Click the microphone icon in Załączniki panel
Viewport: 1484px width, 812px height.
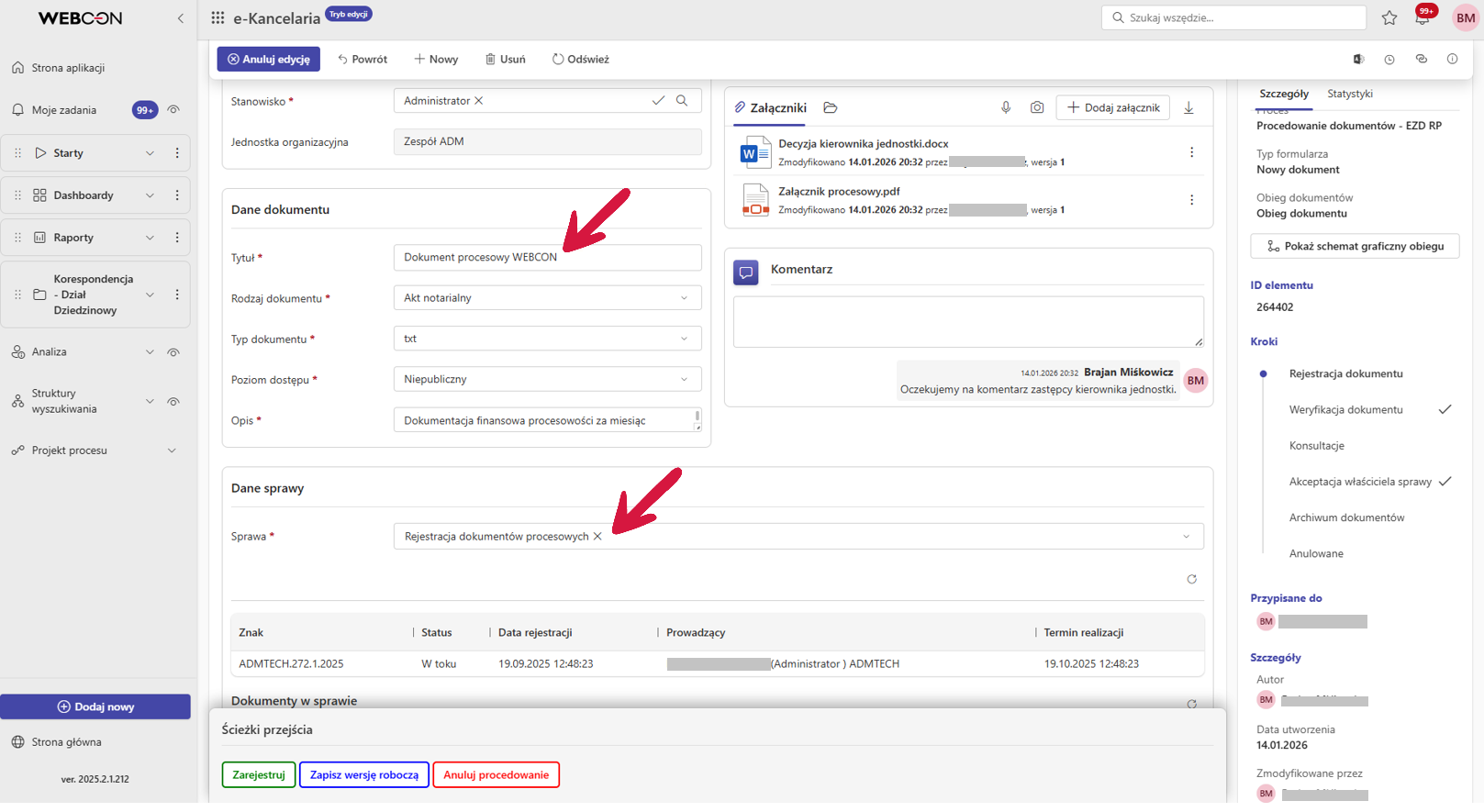1006,107
